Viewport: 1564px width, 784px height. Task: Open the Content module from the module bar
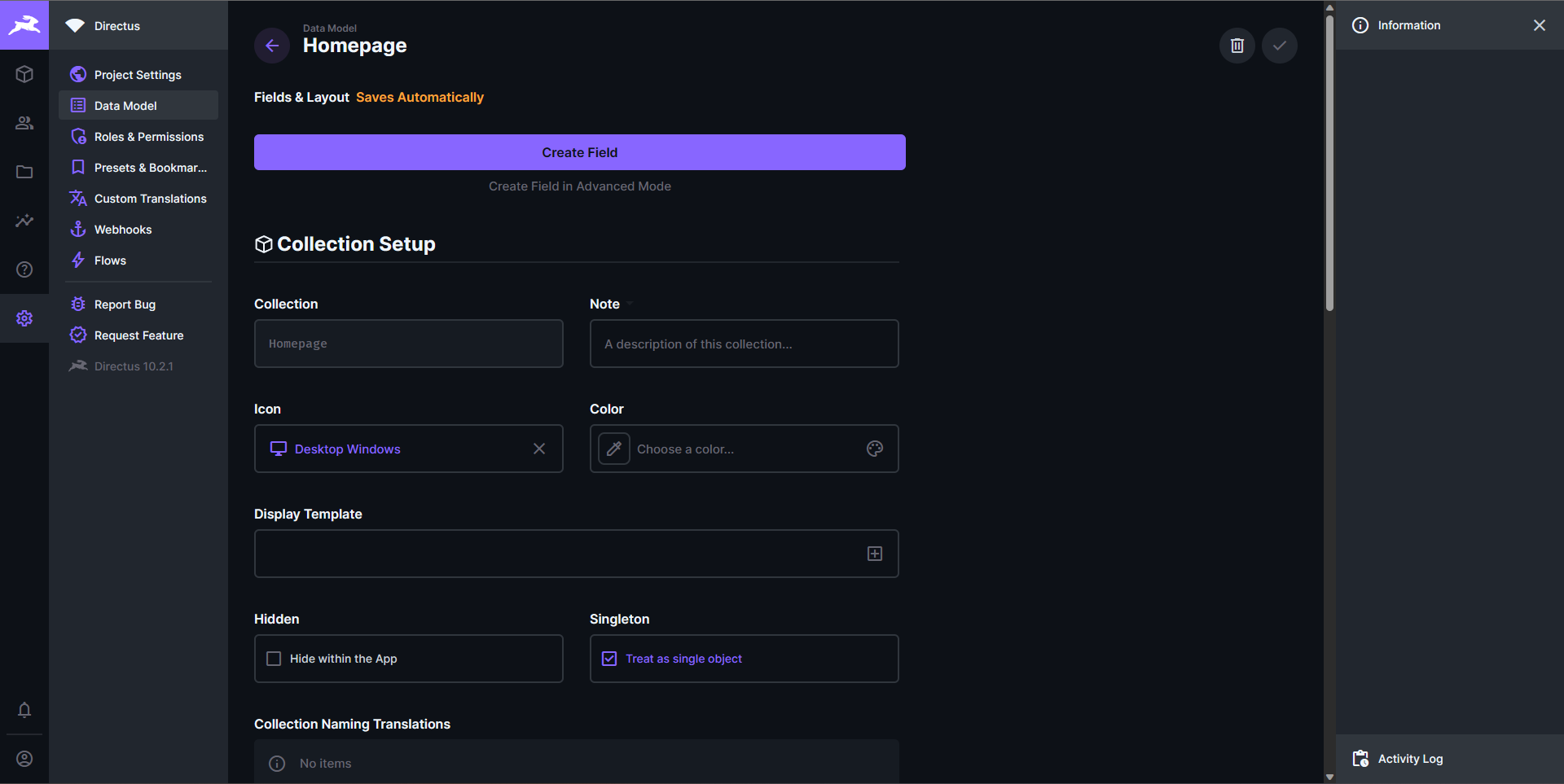[x=24, y=74]
